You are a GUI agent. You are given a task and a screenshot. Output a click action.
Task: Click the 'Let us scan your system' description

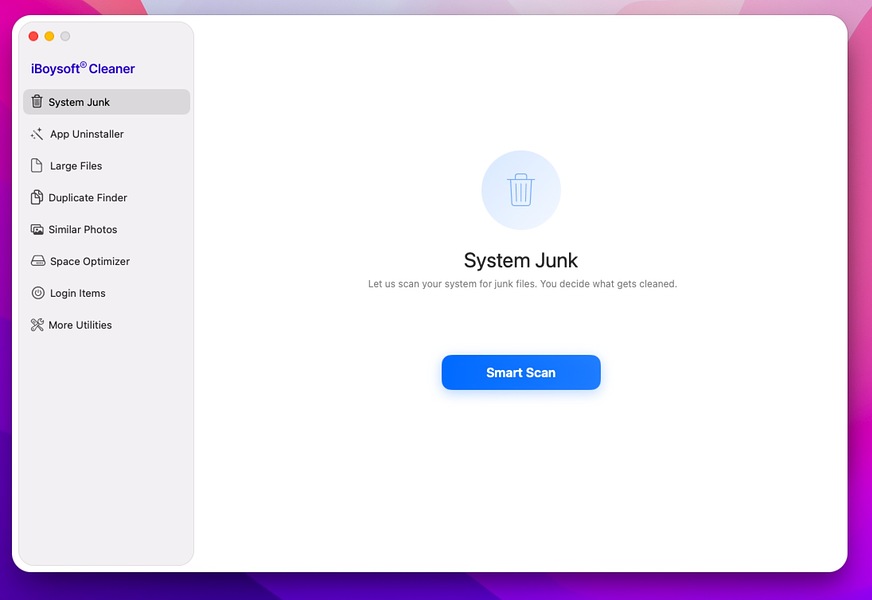522,284
